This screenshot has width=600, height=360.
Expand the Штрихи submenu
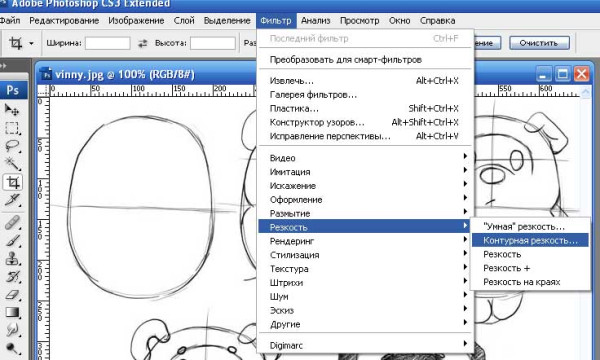pyautogui.click(x=366, y=282)
